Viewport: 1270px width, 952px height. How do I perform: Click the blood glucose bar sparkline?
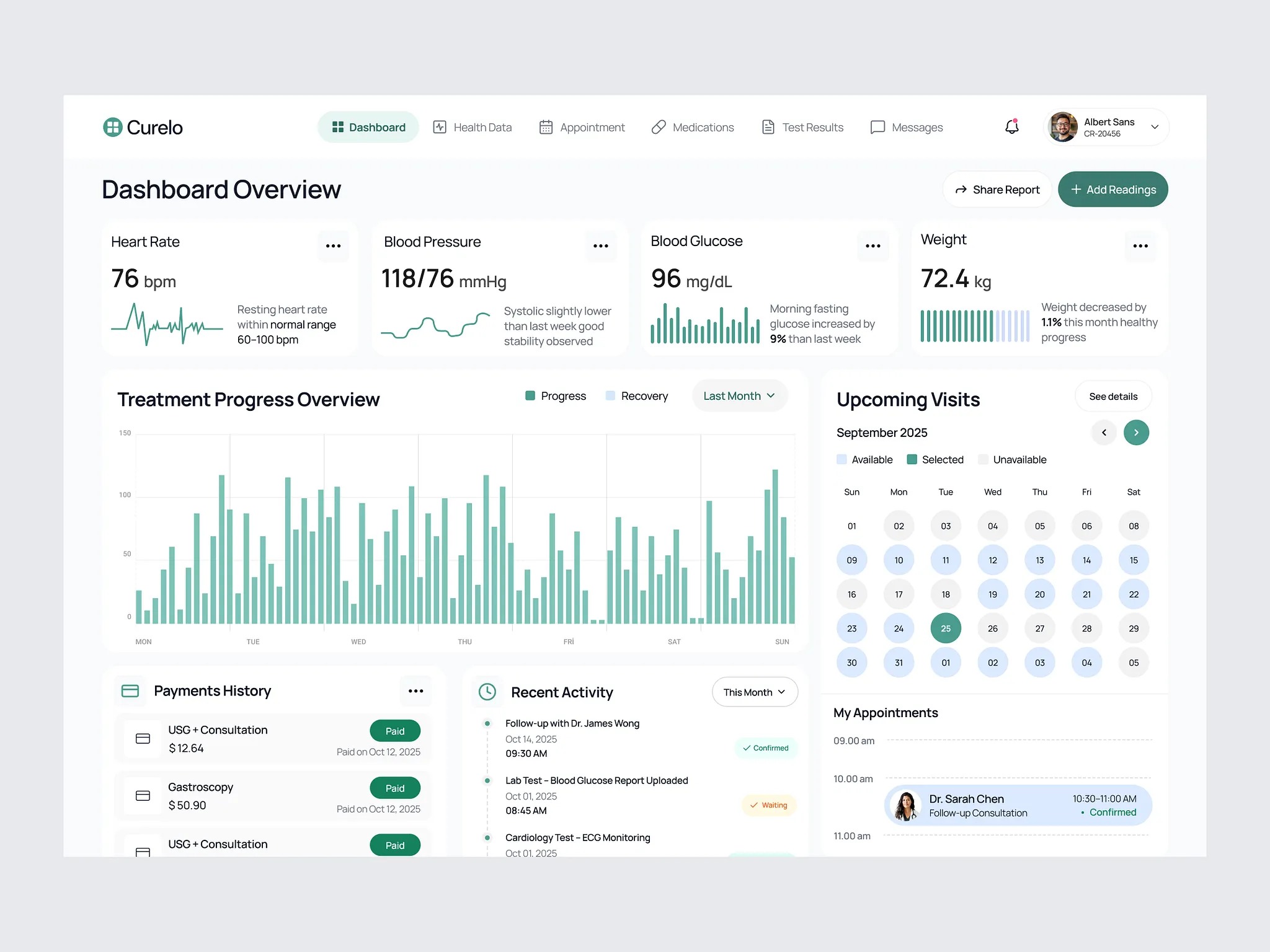pyautogui.click(x=705, y=324)
